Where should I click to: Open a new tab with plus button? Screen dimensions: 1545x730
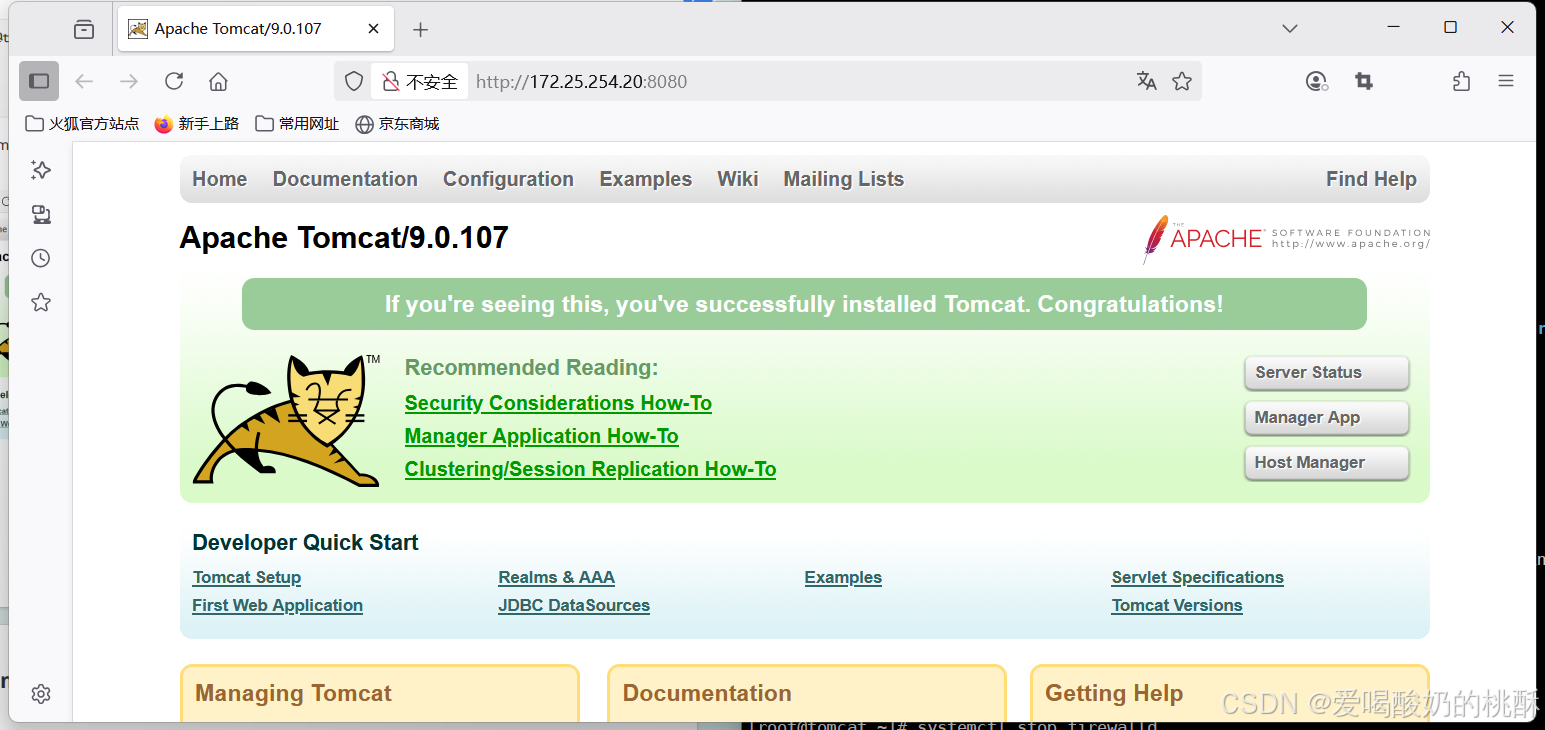(420, 29)
